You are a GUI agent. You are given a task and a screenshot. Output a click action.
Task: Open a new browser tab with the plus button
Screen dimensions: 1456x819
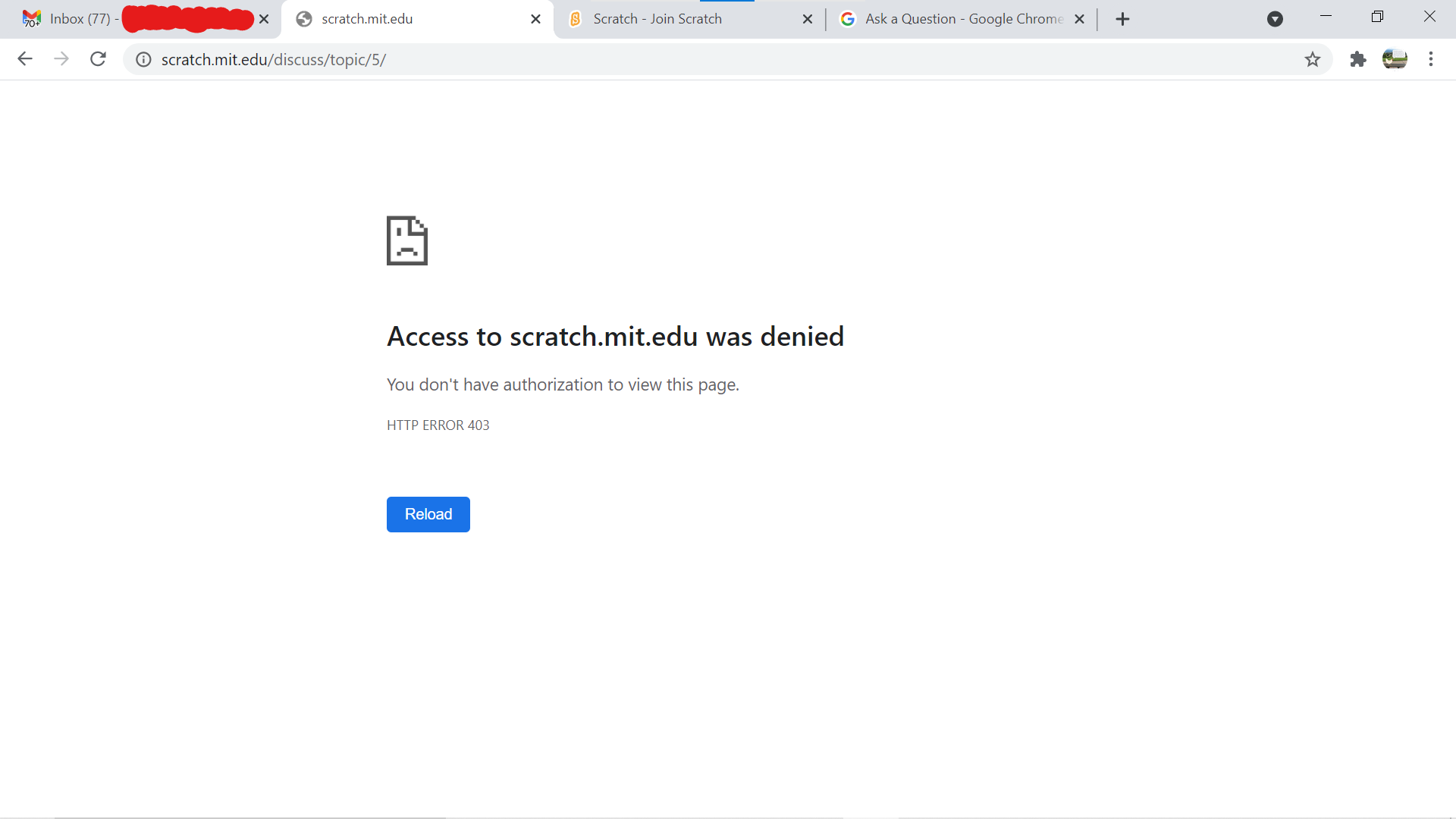pos(1122,19)
